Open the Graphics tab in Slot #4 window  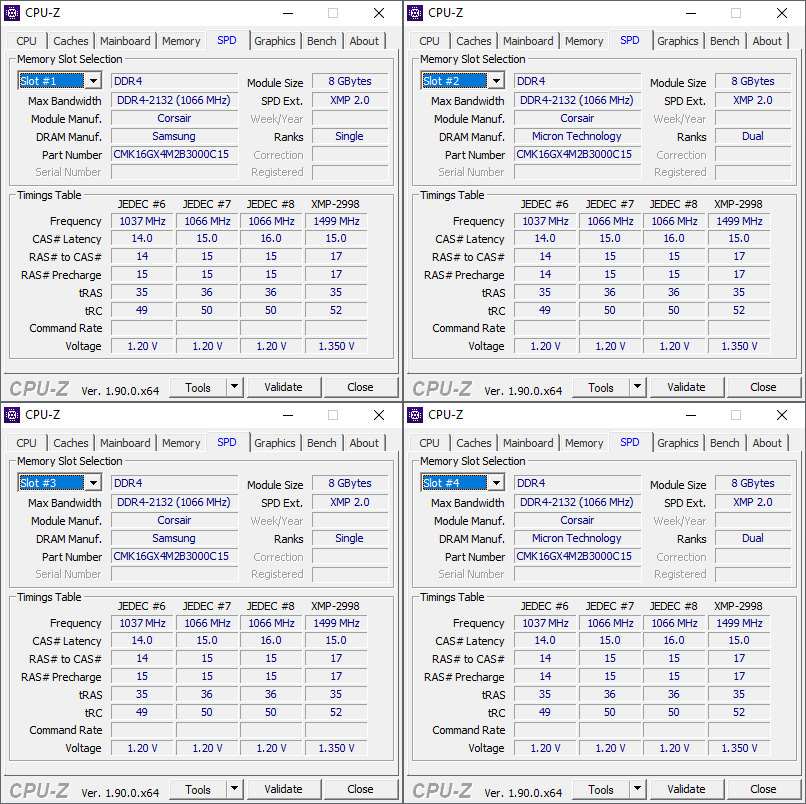(x=678, y=443)
